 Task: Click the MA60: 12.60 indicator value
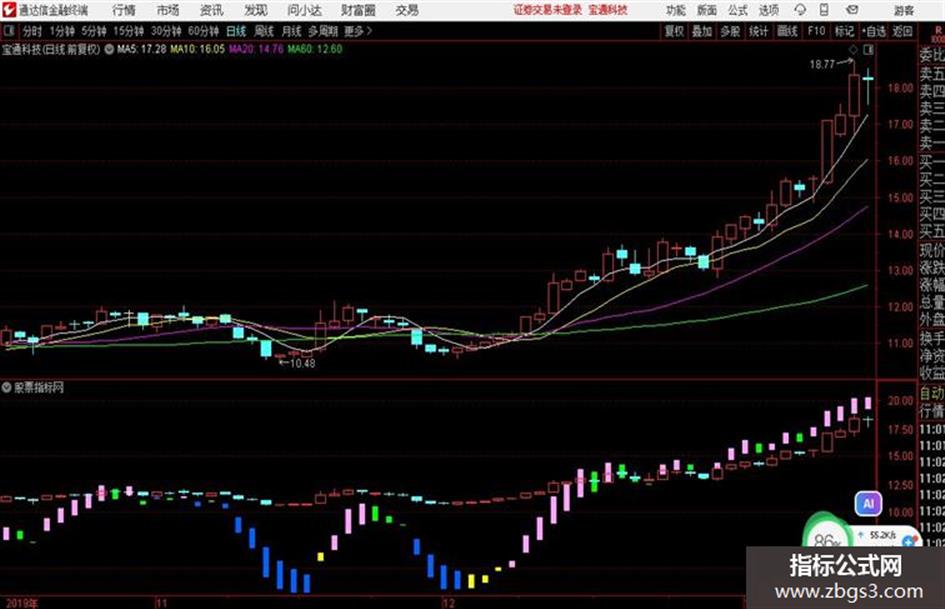315,49
